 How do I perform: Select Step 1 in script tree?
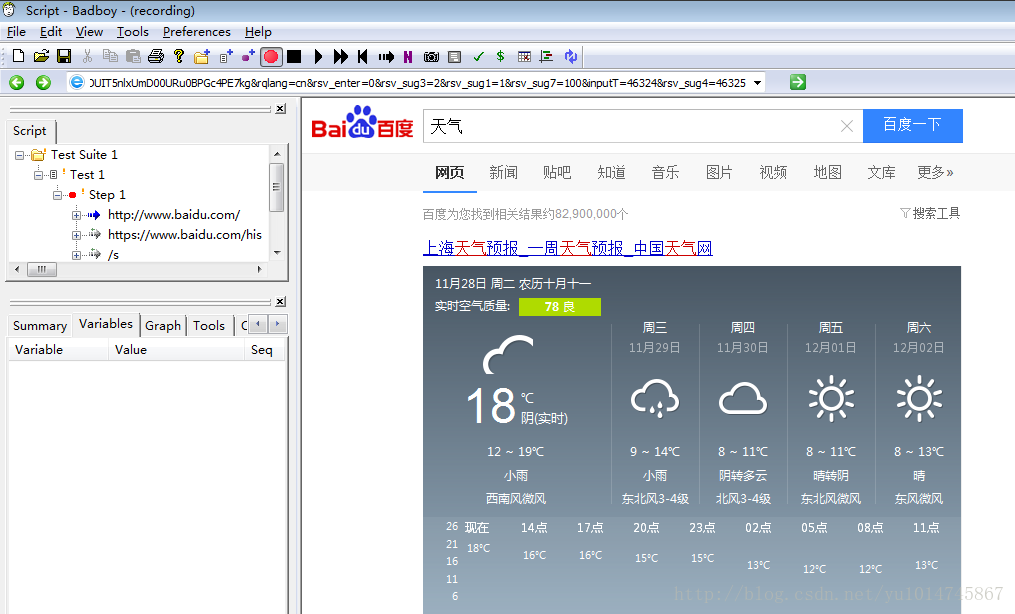pos(107,195)
